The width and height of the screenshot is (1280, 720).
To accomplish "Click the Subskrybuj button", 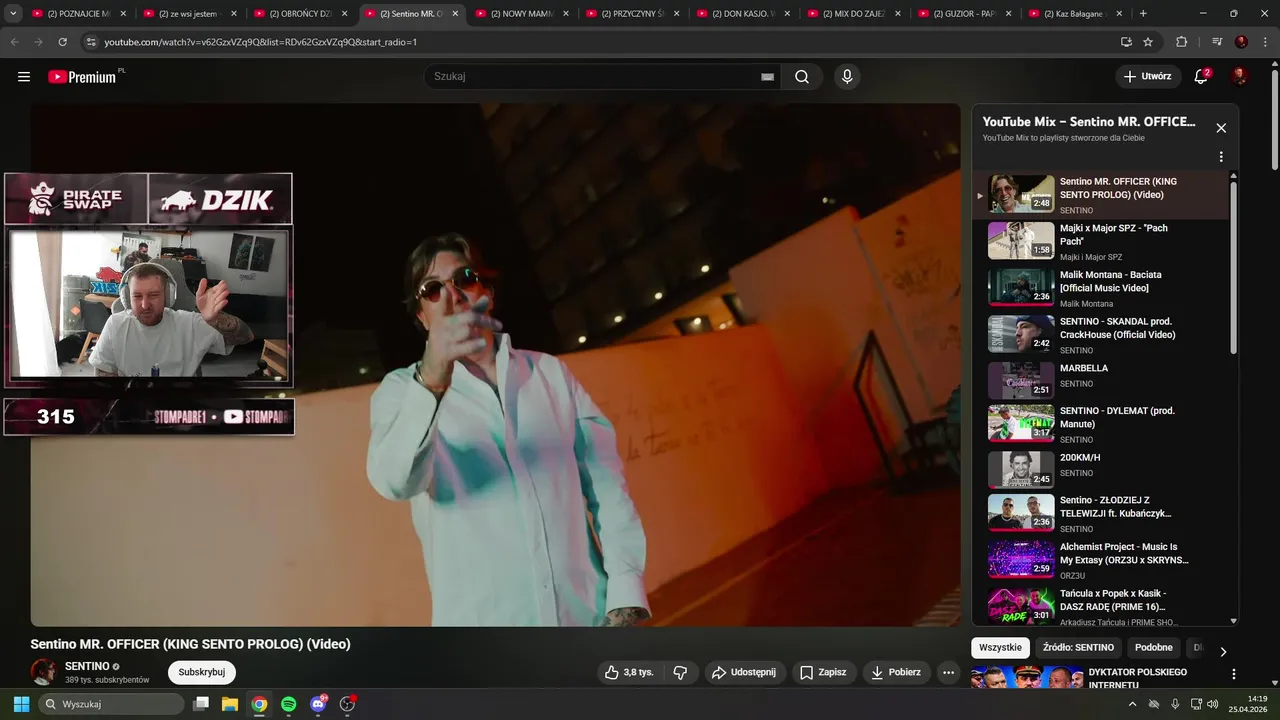I will (x=202, y=672).
